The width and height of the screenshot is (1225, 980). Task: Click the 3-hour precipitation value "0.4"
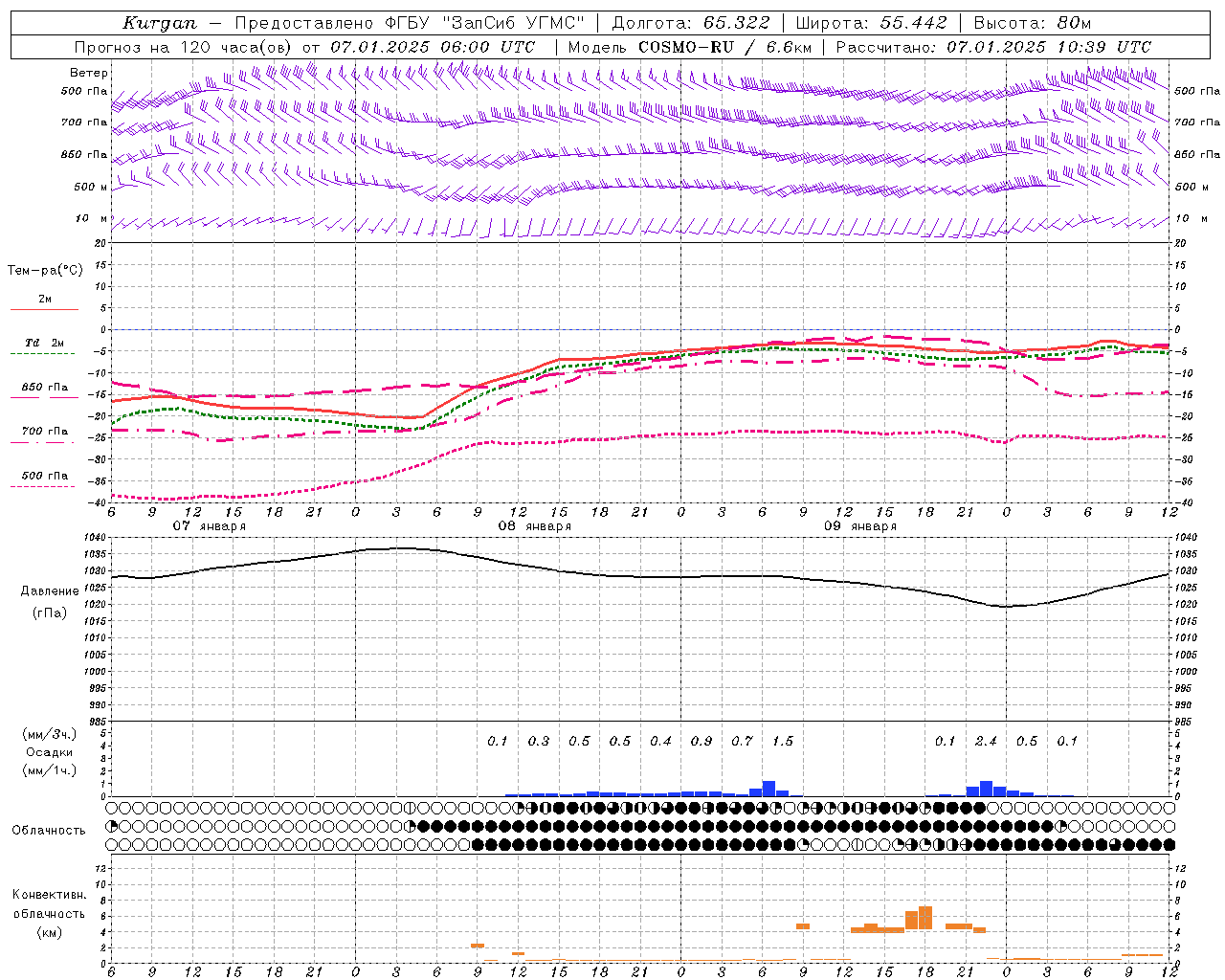click(660, 741)
